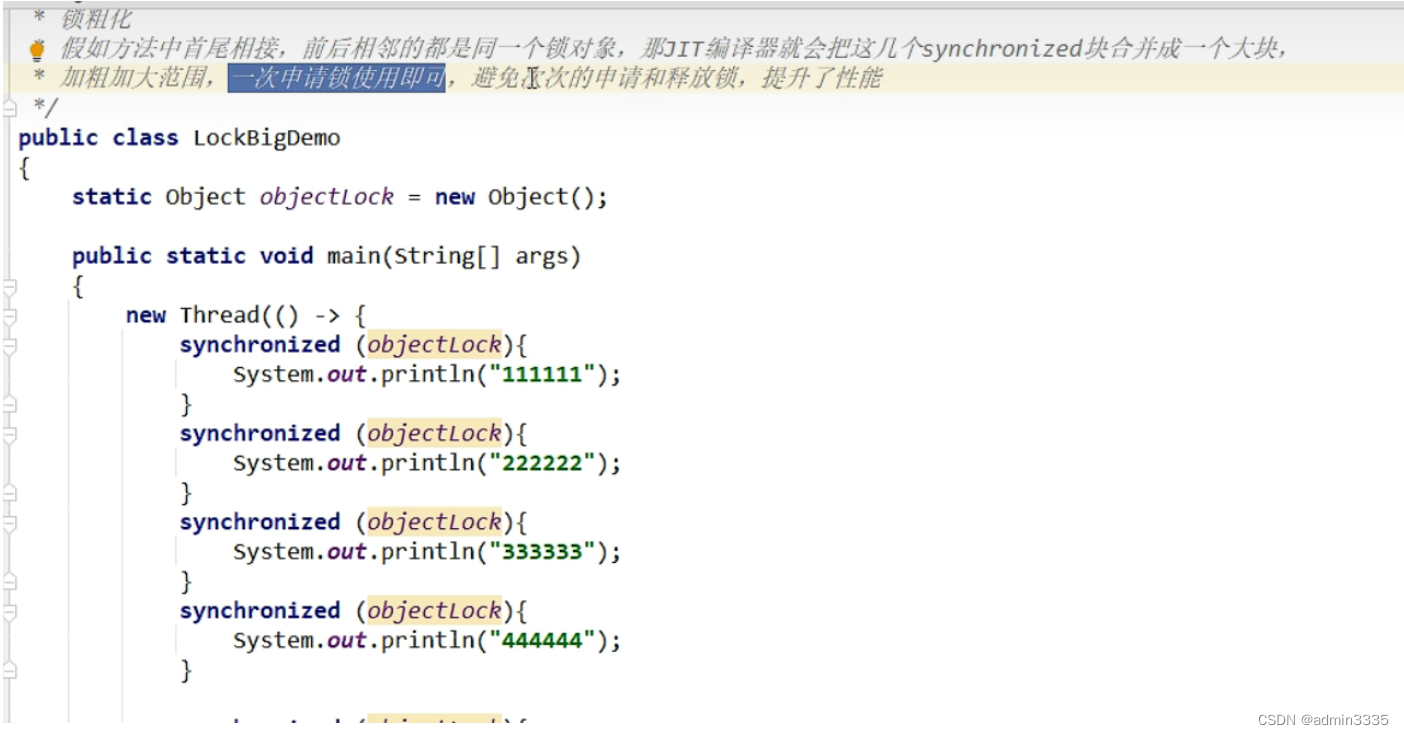Click the yellow lightbulb intention icon
The image size is (1404, 735).
[37, 49]
